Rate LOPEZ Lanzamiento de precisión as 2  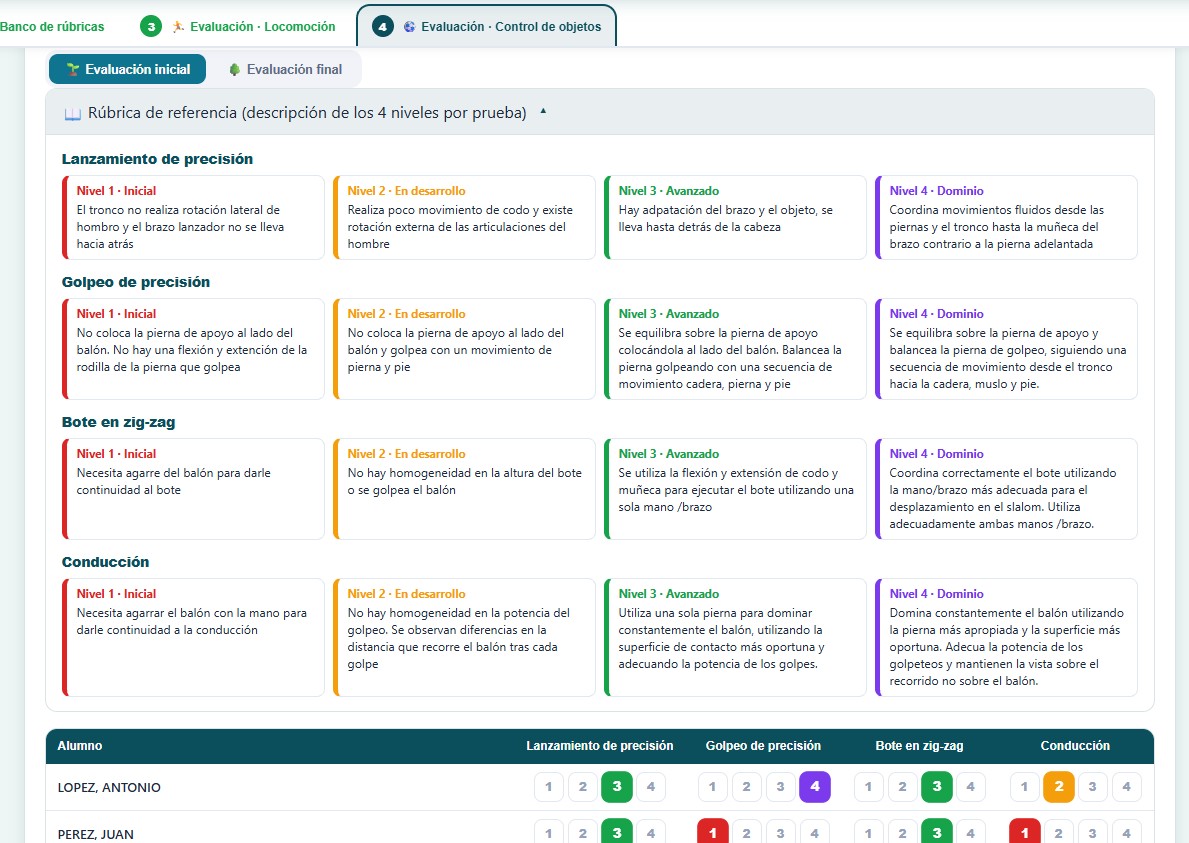tap(582, 787)
